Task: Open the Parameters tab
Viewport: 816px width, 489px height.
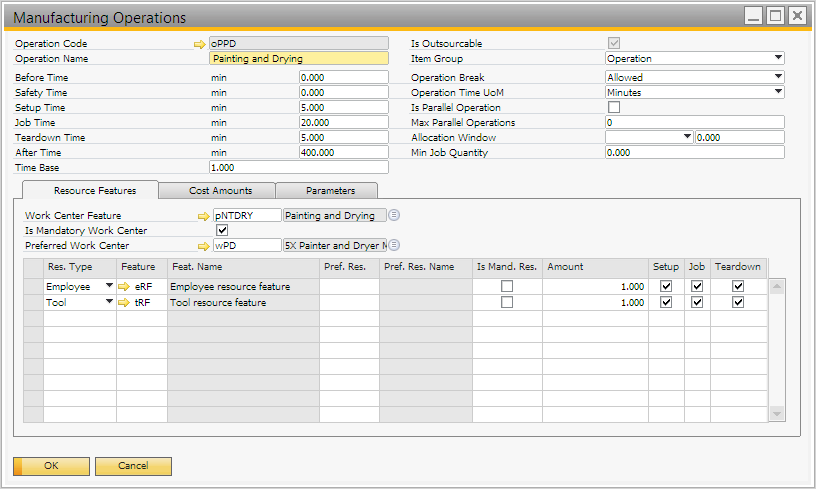Action: [x=330, y=190]
